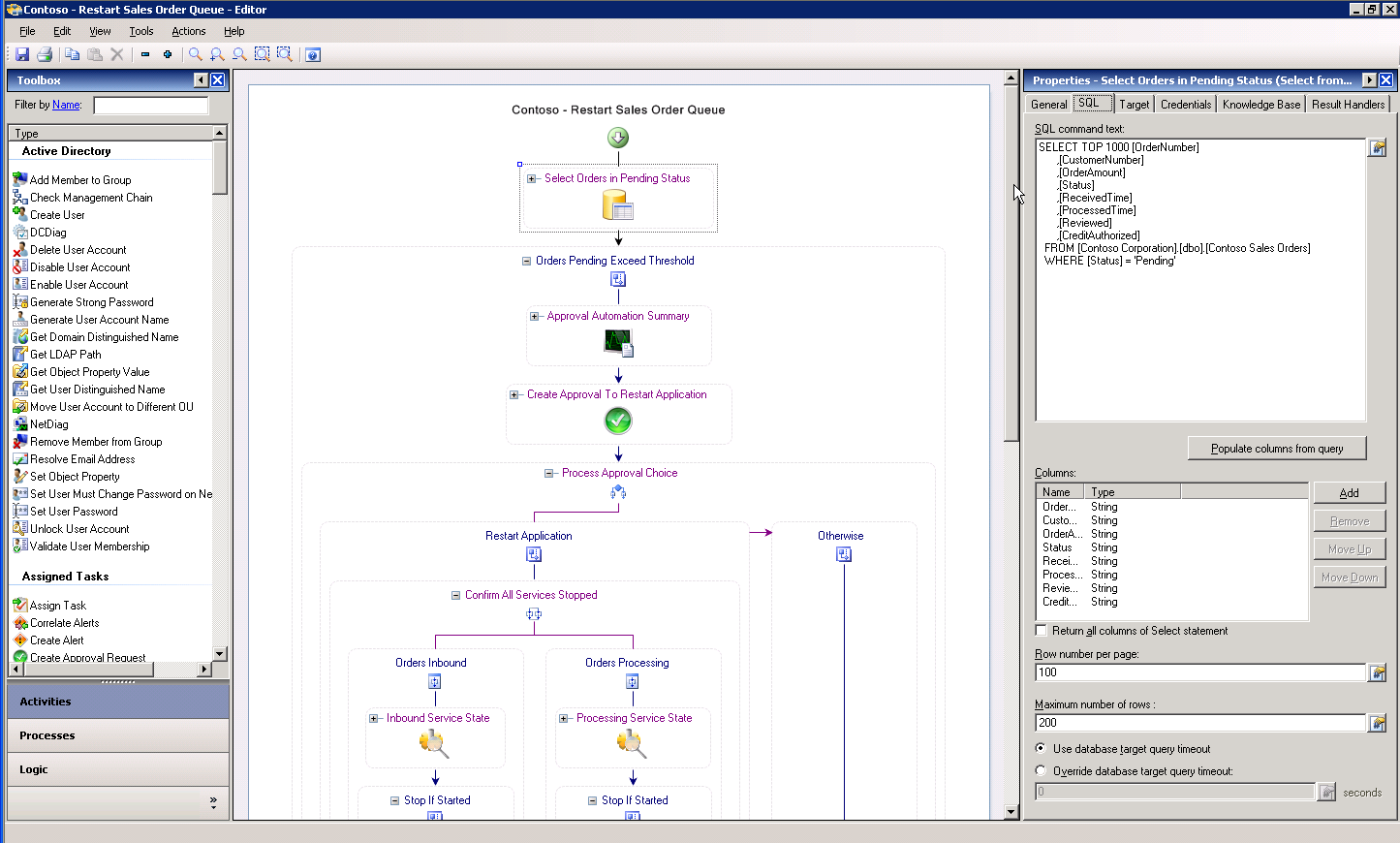Click the Otherwise branch sequence icon
Viewport: 1400px width, 843px height.
pyautogui.click(x=844, y=554)
